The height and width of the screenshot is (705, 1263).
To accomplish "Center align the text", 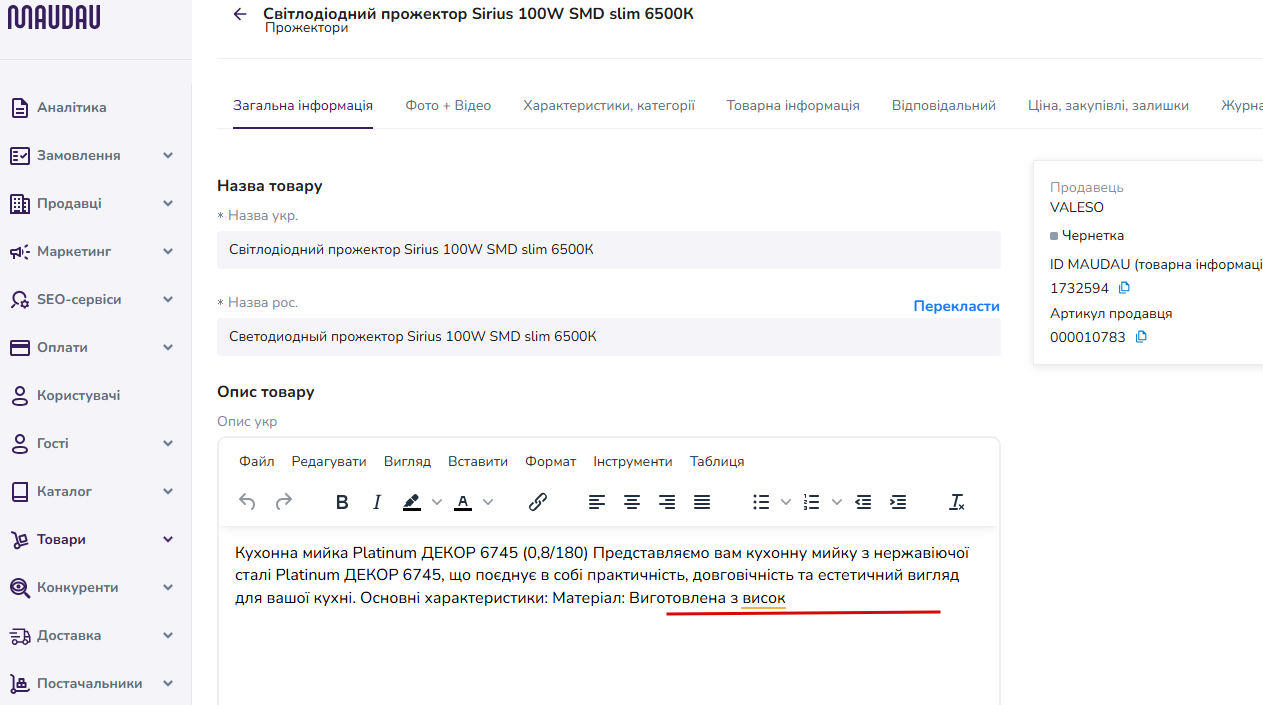I will [x=632, y=502].
